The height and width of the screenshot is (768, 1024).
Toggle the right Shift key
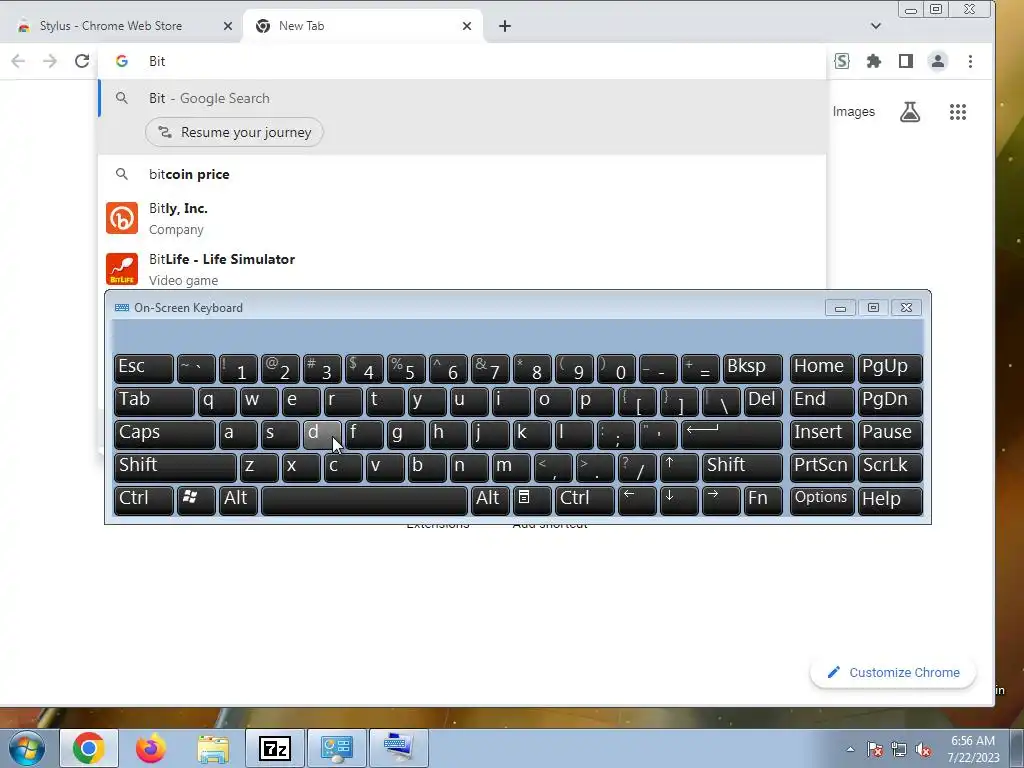coord(743,468)
